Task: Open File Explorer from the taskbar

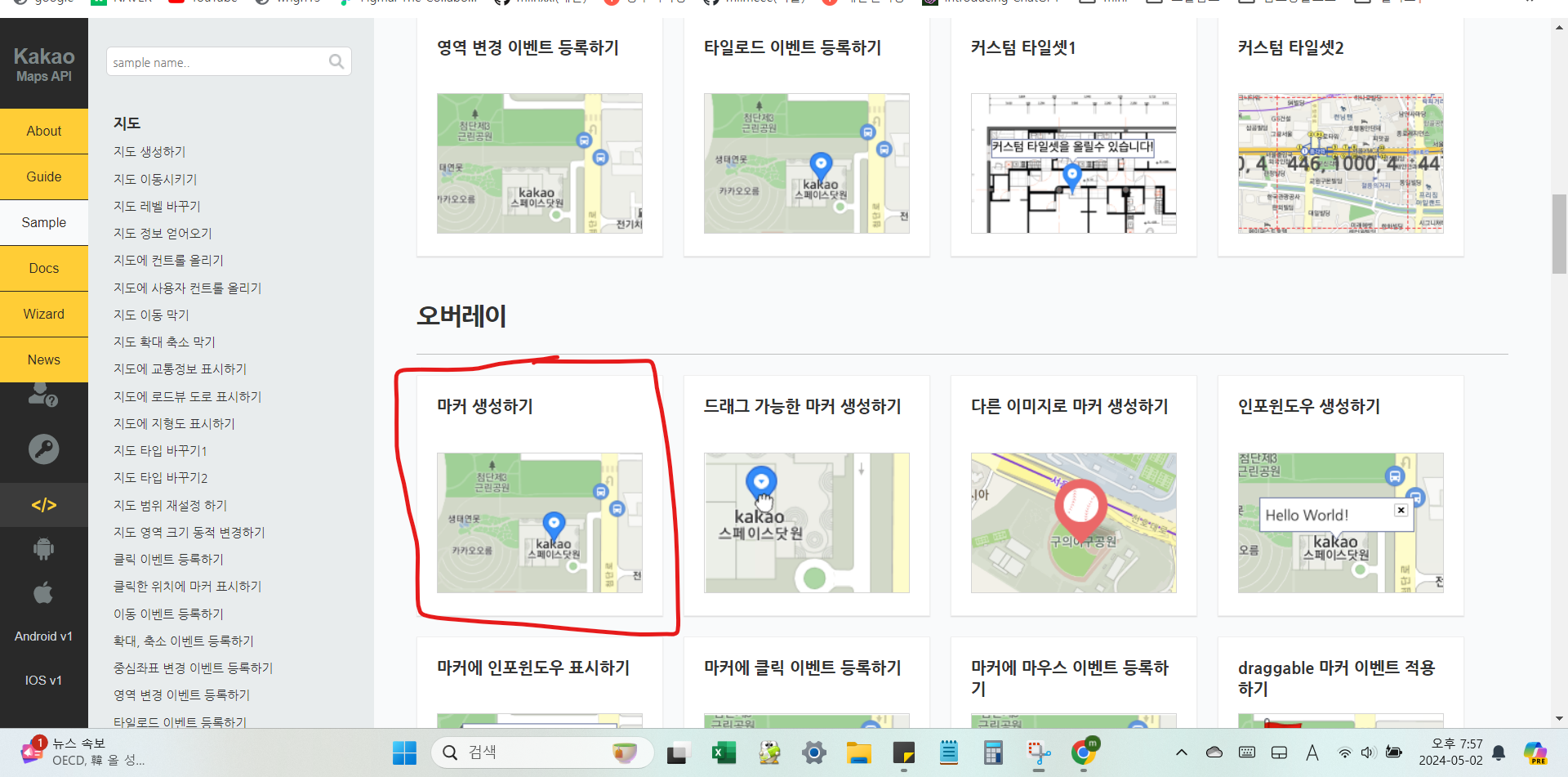Action: (x=859, y=752)
